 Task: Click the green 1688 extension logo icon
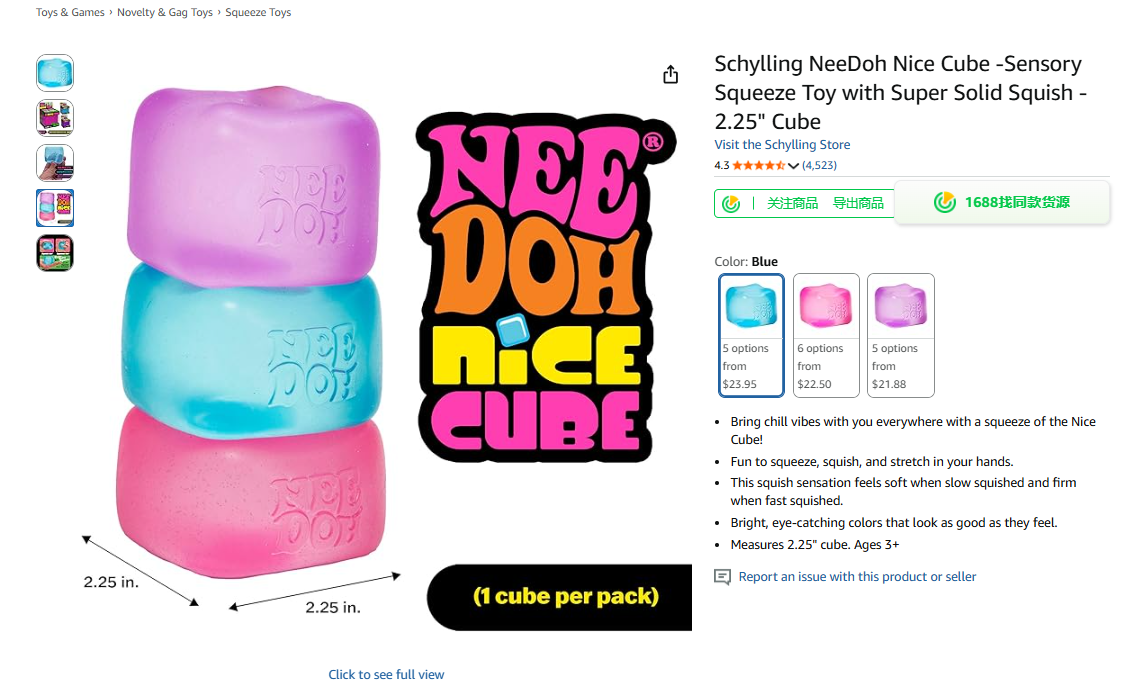(x=731, y=203)
